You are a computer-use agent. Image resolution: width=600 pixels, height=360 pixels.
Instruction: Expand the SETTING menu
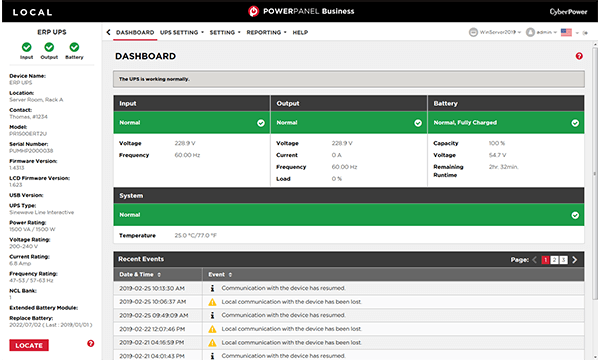[x=225, y=33]
